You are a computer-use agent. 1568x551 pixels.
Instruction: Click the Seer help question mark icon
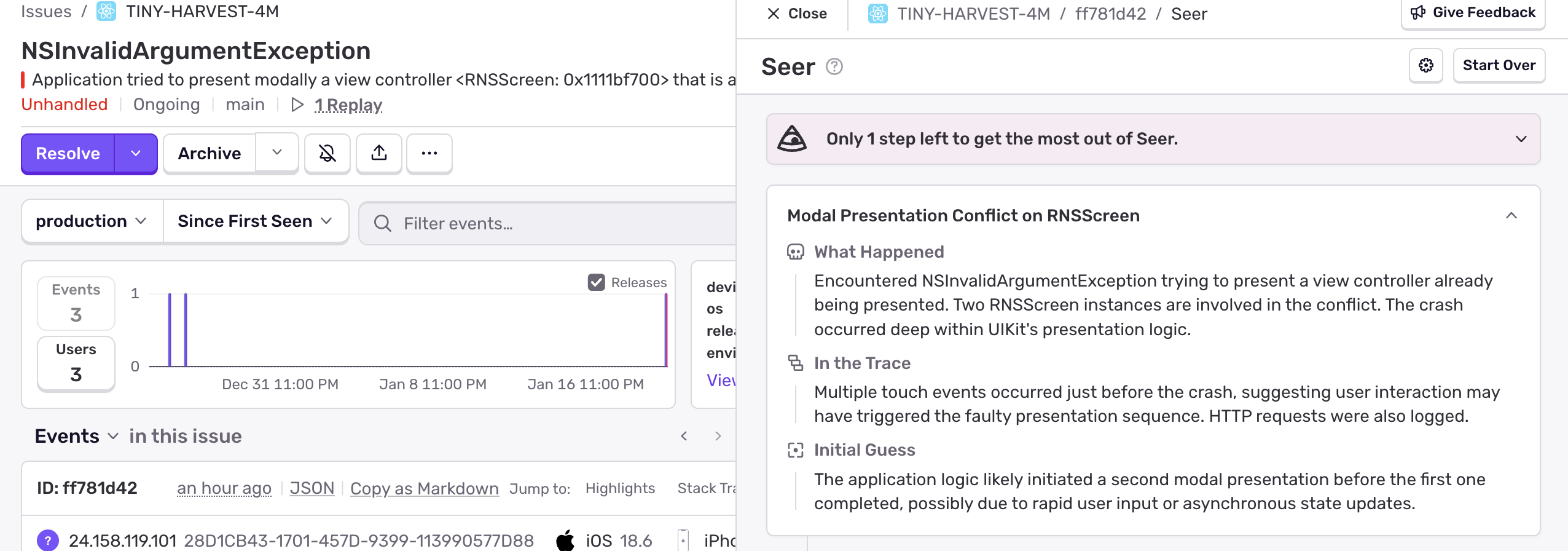(834, 66)
